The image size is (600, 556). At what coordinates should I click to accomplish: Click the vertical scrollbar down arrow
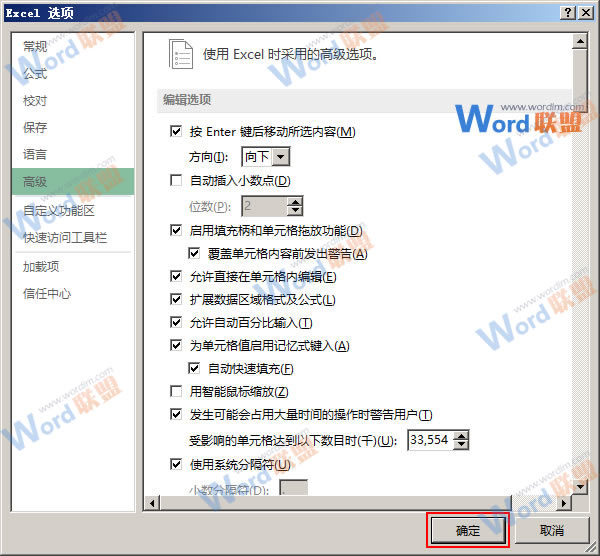pos(580,487)
